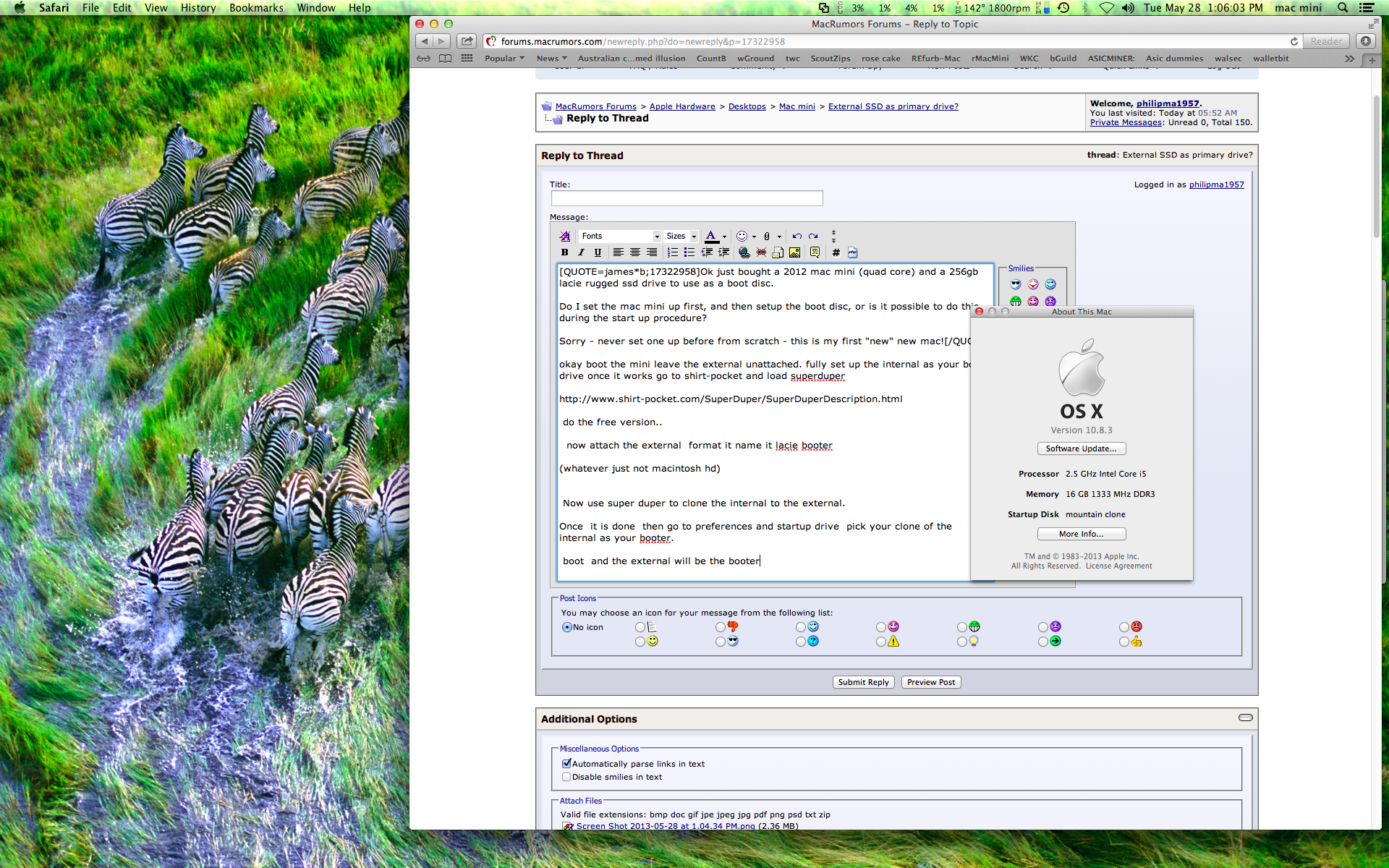Click the Title input field

click(x=687, y=198)
